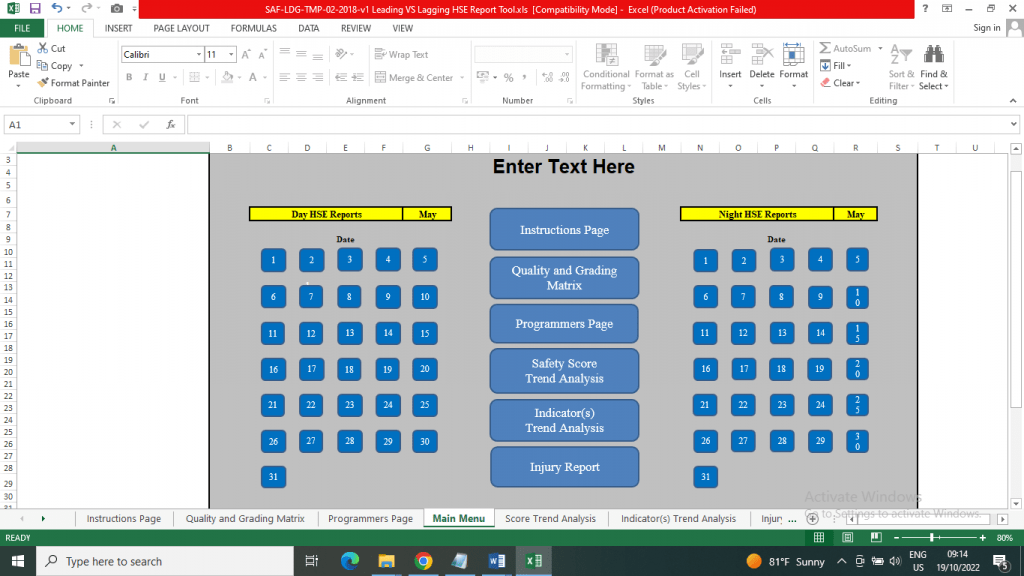The width and height of the screenshot is (1024, 576).
Task: Click the Insert cells icon
Action: (x=730, y=54)
